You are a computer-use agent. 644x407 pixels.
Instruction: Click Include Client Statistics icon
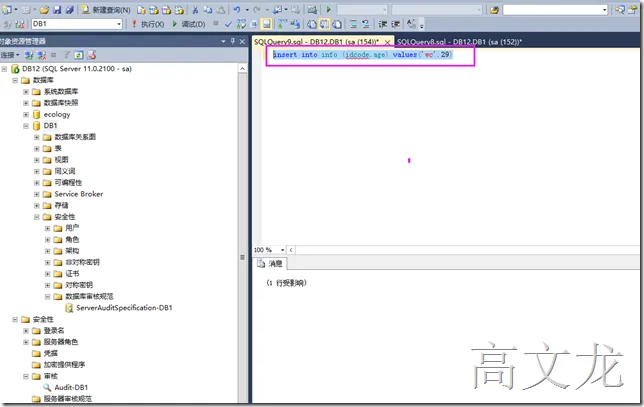pyautogui.click(x=295, y=24)
